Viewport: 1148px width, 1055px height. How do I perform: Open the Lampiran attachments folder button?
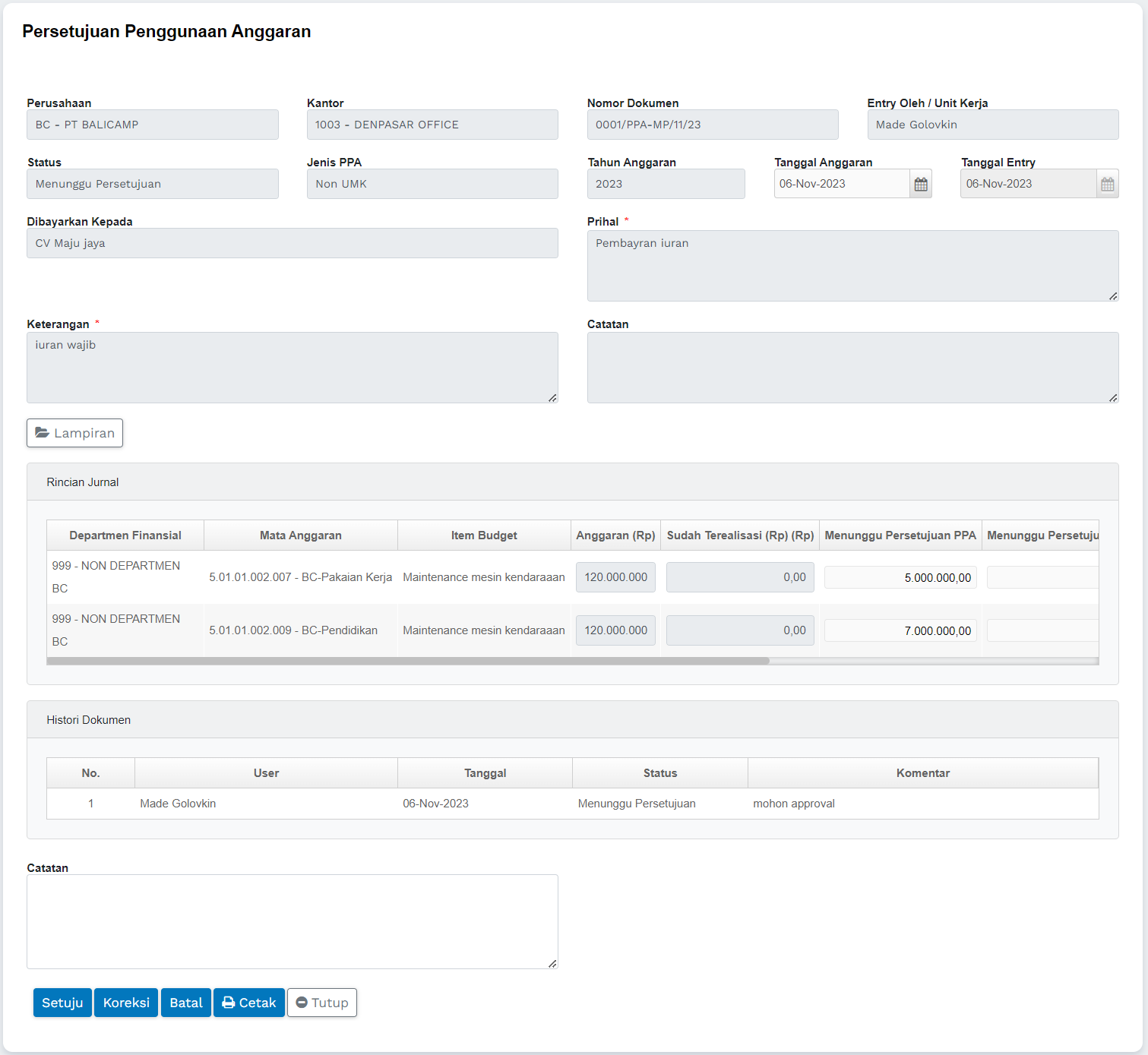tap(74, 433)
